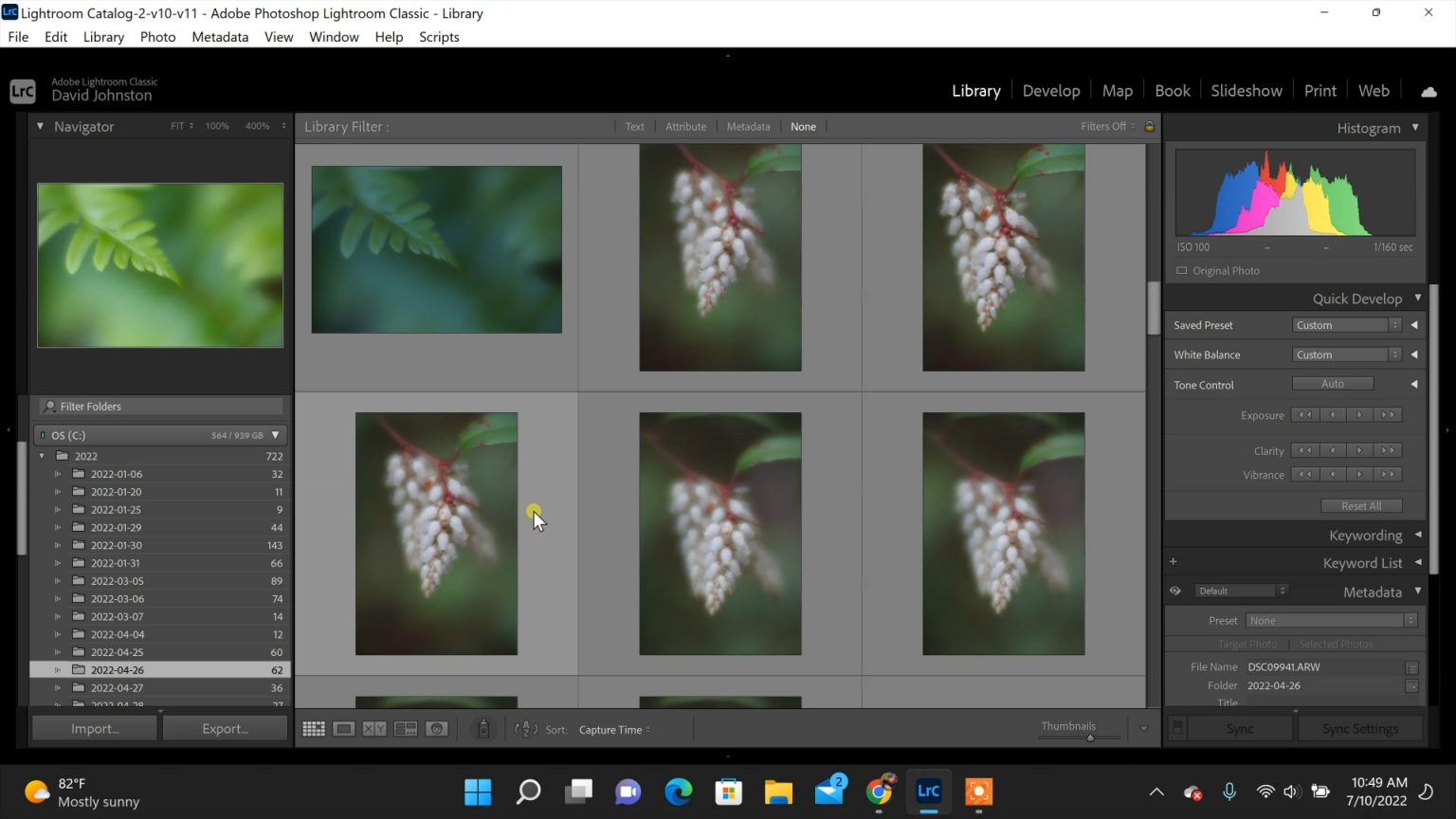Open the Compare view icon
The height and width of the screenshot is (819, 1456).
(374, 728)
